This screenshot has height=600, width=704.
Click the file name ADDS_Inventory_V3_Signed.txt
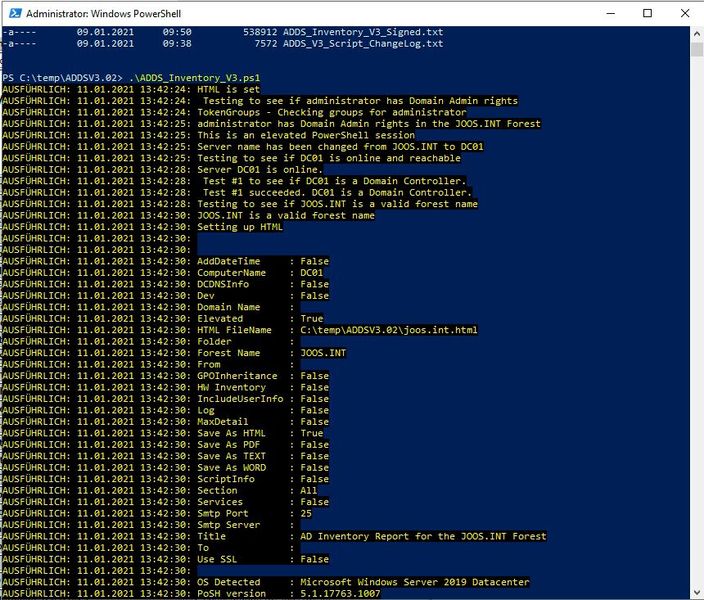[x=363, y=32]
